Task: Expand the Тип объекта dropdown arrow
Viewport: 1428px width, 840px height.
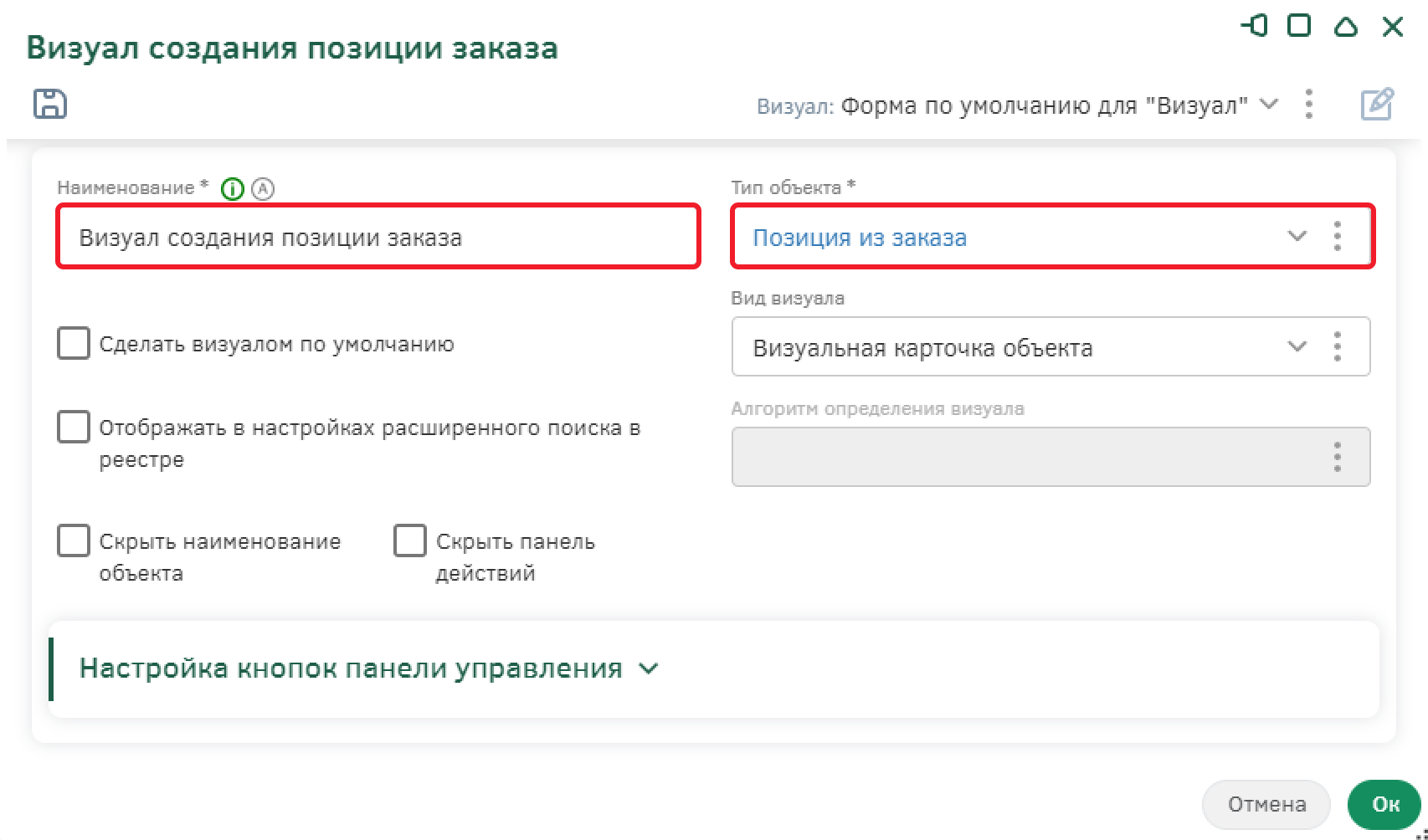Action: point(1297,237)
